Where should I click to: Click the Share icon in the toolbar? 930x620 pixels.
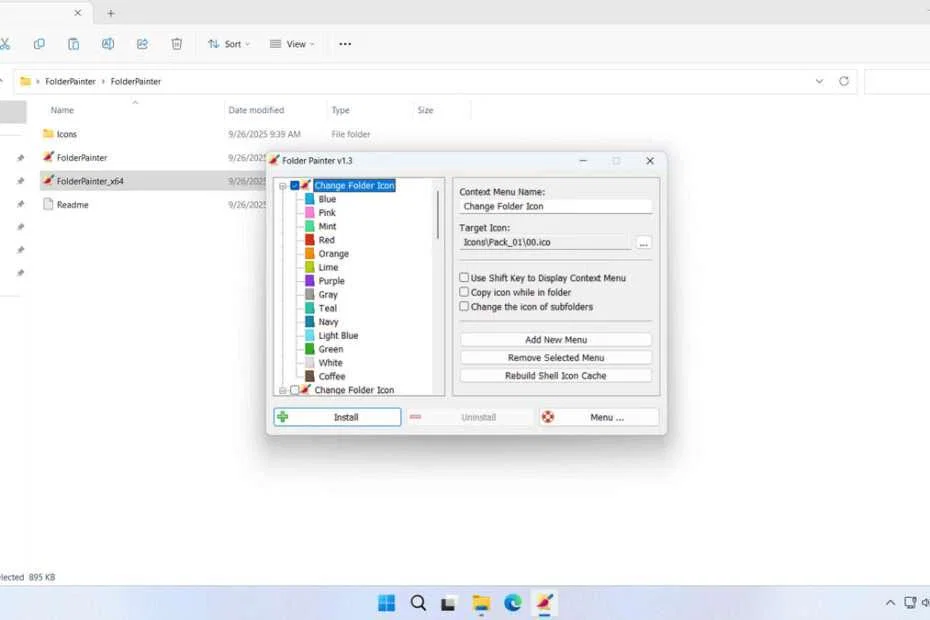coord(142,44)
